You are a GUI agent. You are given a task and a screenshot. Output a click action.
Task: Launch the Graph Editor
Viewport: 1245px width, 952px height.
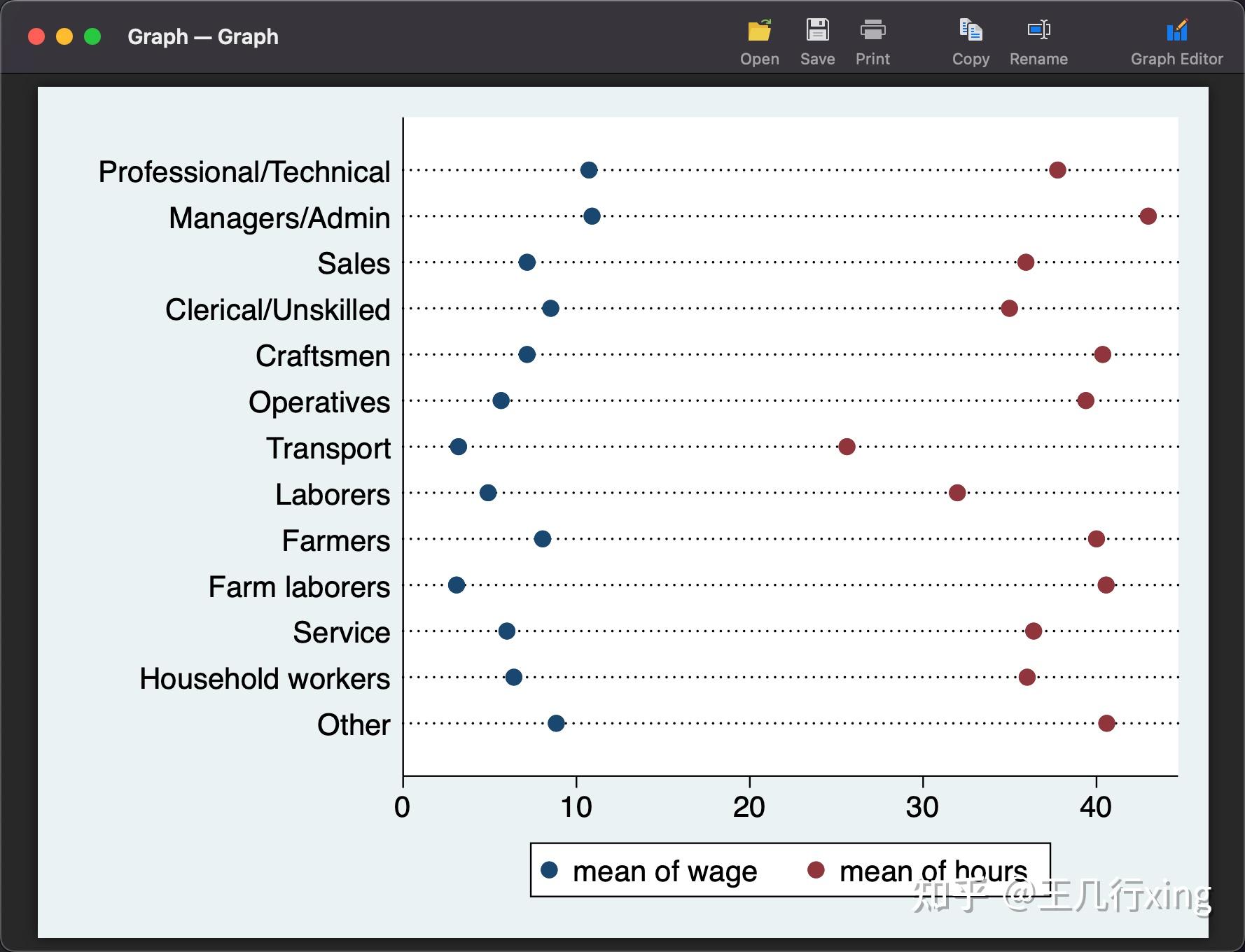pyautogui.click(x=1176, y=31)
